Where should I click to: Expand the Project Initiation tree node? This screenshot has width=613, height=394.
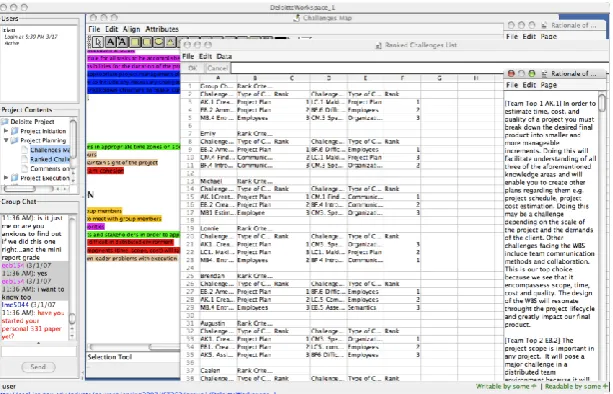click(x=6, y=131)
